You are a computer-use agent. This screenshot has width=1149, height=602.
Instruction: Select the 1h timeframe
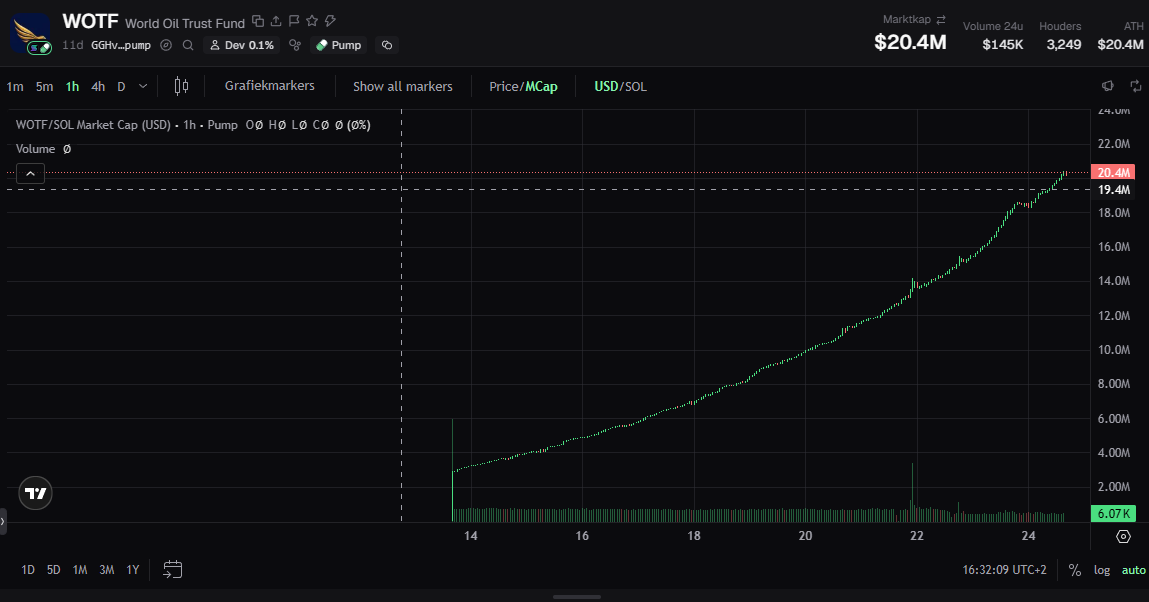coord(73,86)
